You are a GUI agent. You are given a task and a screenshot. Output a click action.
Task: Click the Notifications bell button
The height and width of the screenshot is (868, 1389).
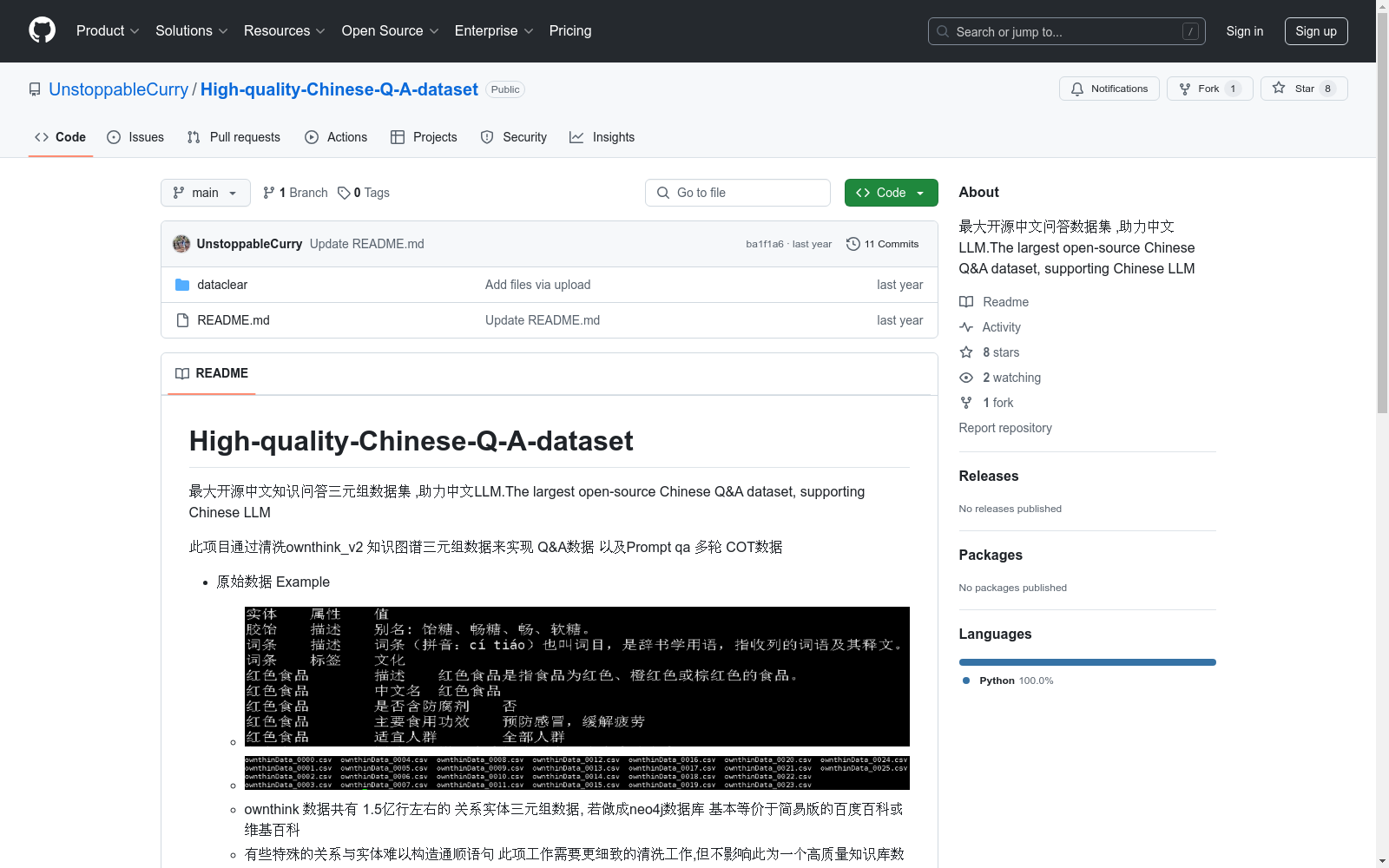pos(1109,89)
